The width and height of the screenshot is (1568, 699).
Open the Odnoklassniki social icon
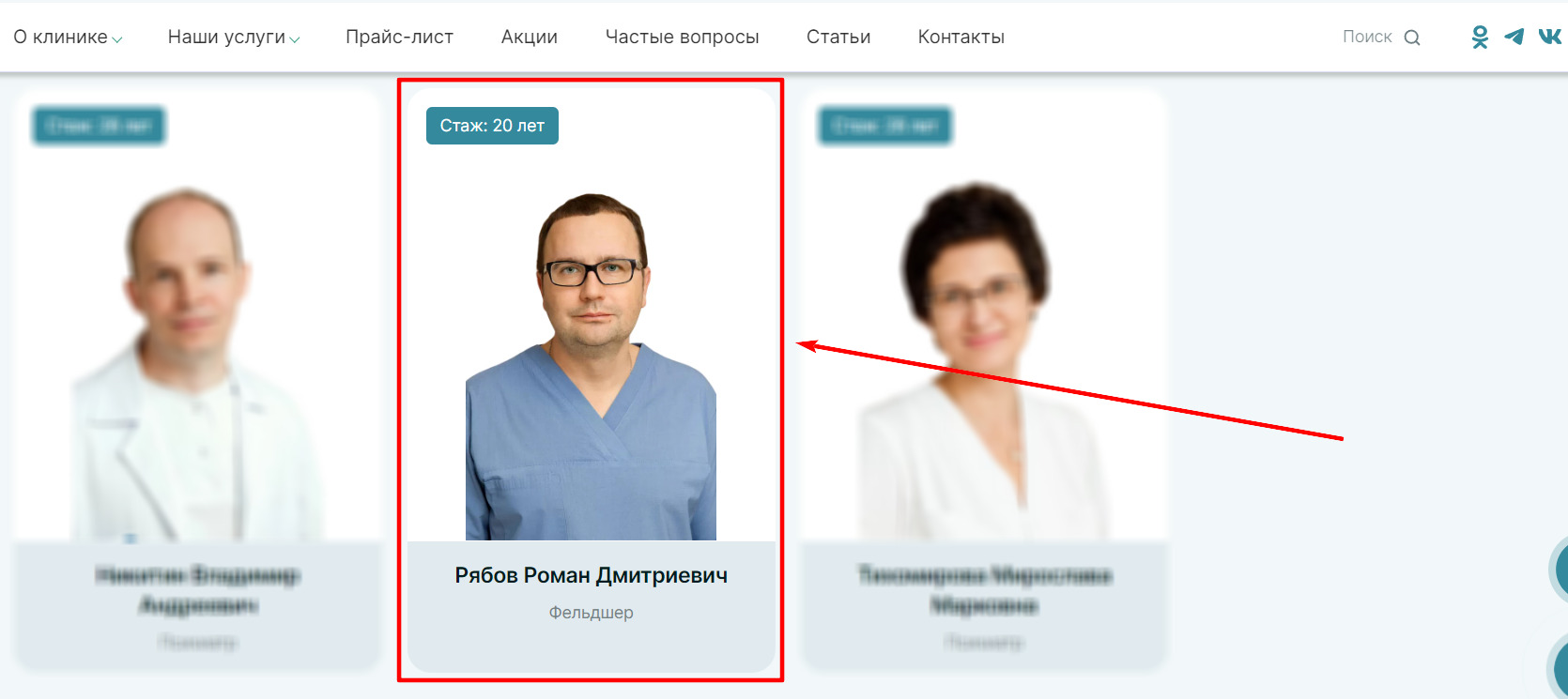click(x=1480, y=37)
